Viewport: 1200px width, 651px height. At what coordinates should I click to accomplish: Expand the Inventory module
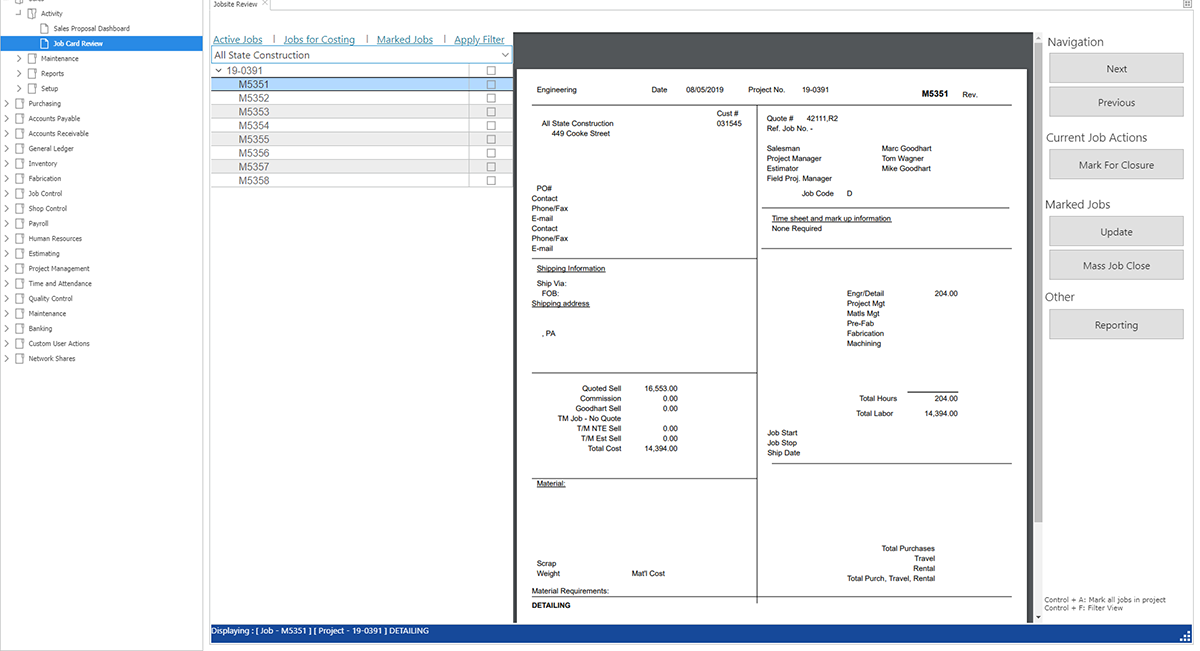[7, 164]
